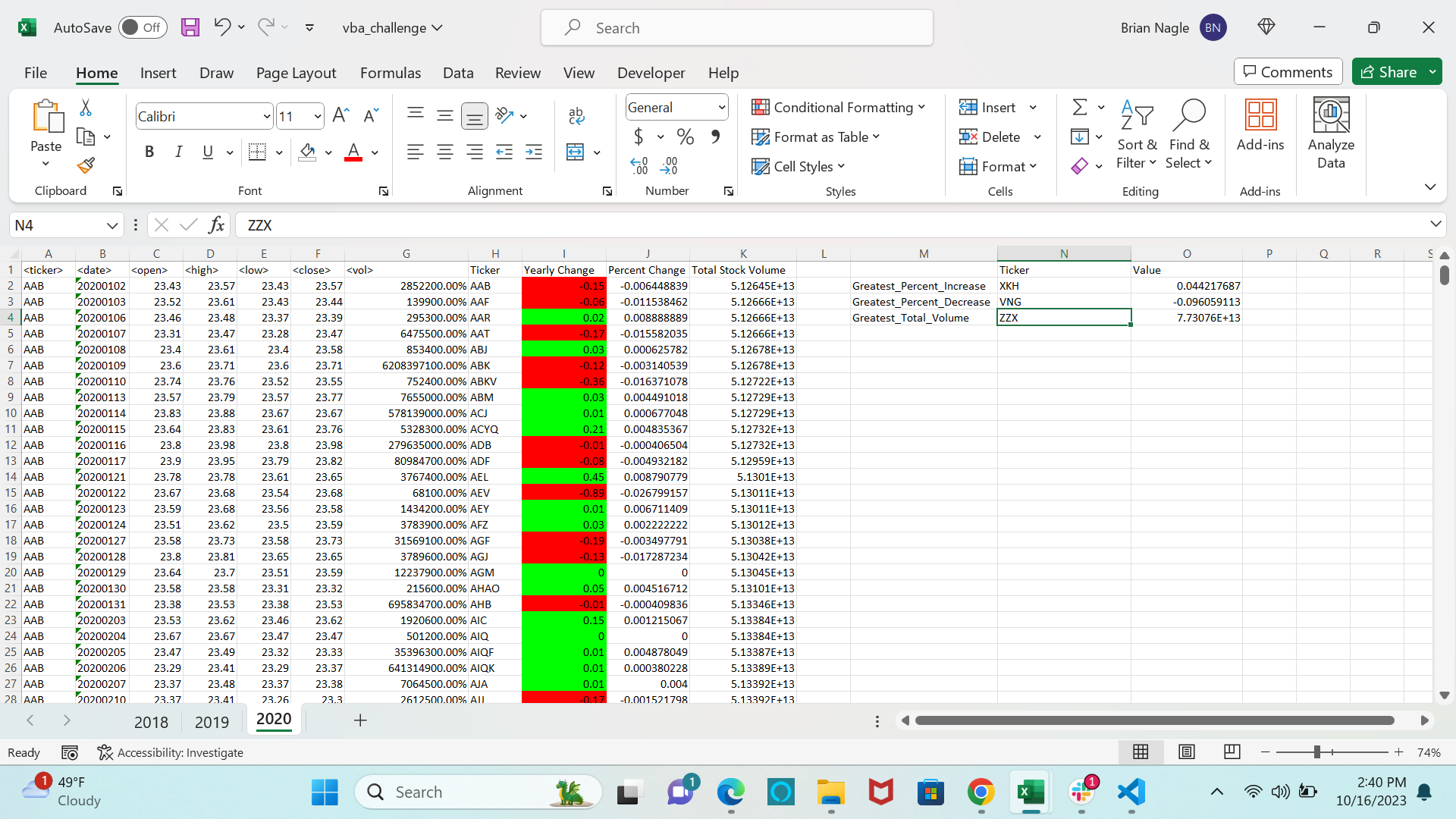Add a new sheet with plus button
Image resolution: width=1456 pixels, height=819 pixels.
360,720
